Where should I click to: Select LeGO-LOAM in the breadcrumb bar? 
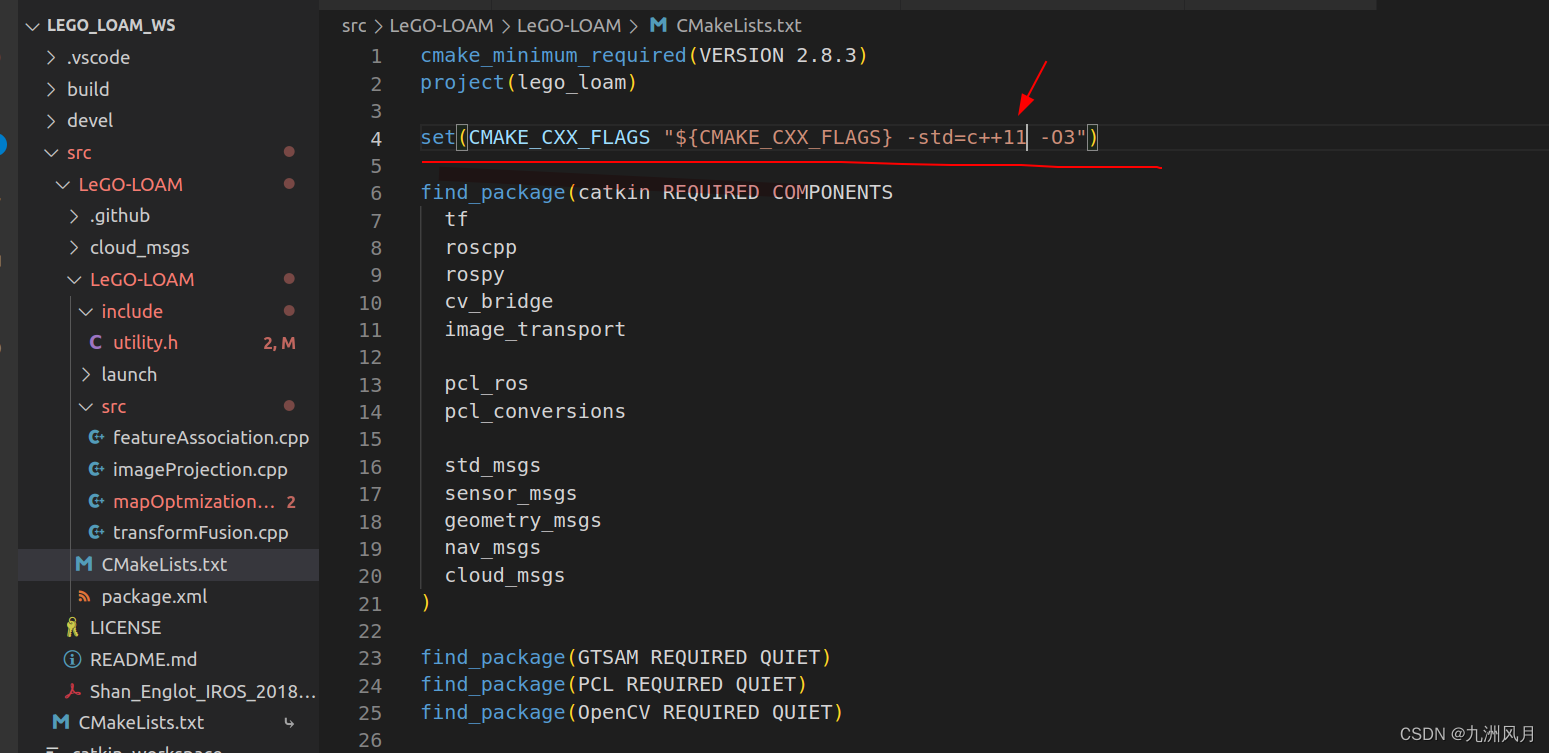[x=441, y=25]
